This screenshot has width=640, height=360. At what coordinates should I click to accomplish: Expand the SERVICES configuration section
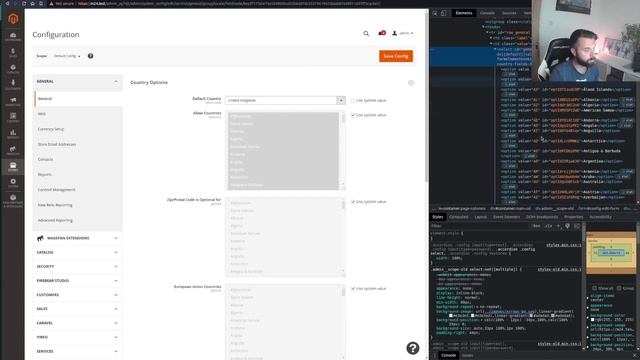click(78, 351)
